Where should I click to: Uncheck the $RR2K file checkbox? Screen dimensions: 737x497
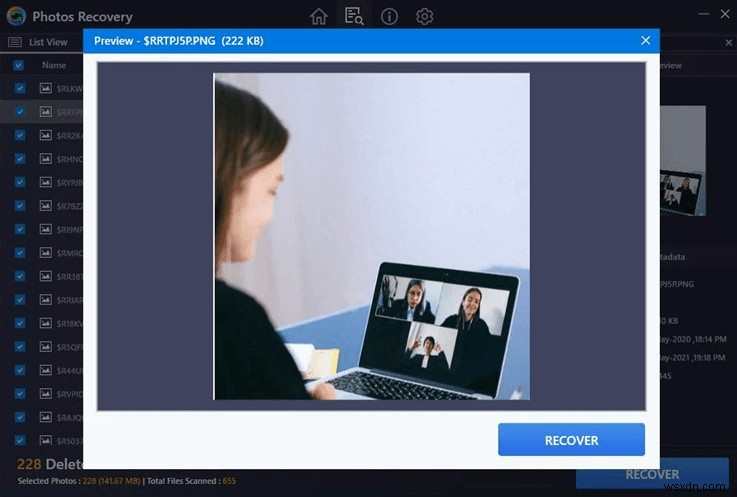(x=19, y=135)
